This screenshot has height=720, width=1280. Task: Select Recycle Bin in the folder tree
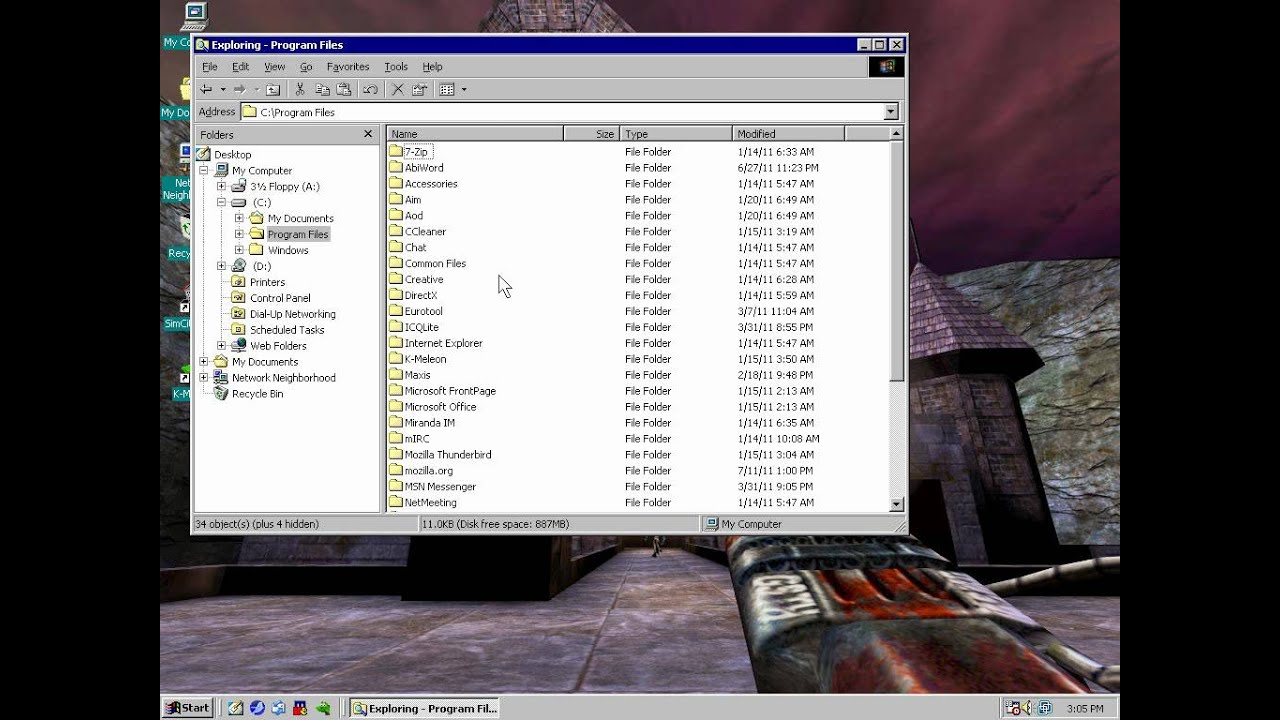pyautogui.click(x=257, y=394)
